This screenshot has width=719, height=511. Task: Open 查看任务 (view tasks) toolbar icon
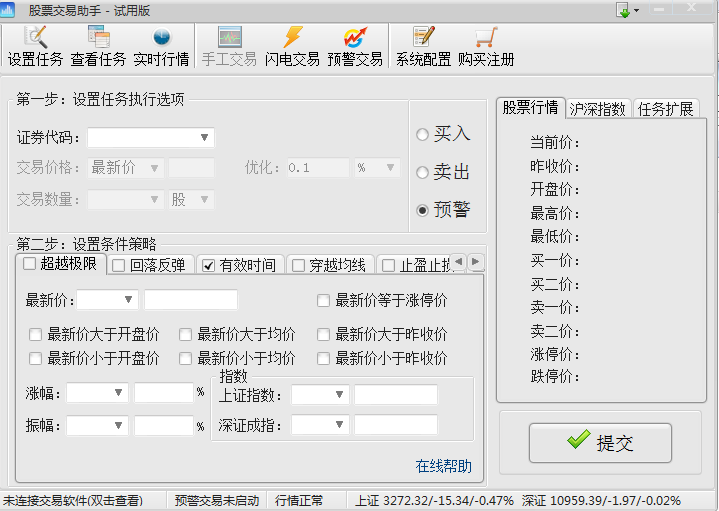click(98, 46)
